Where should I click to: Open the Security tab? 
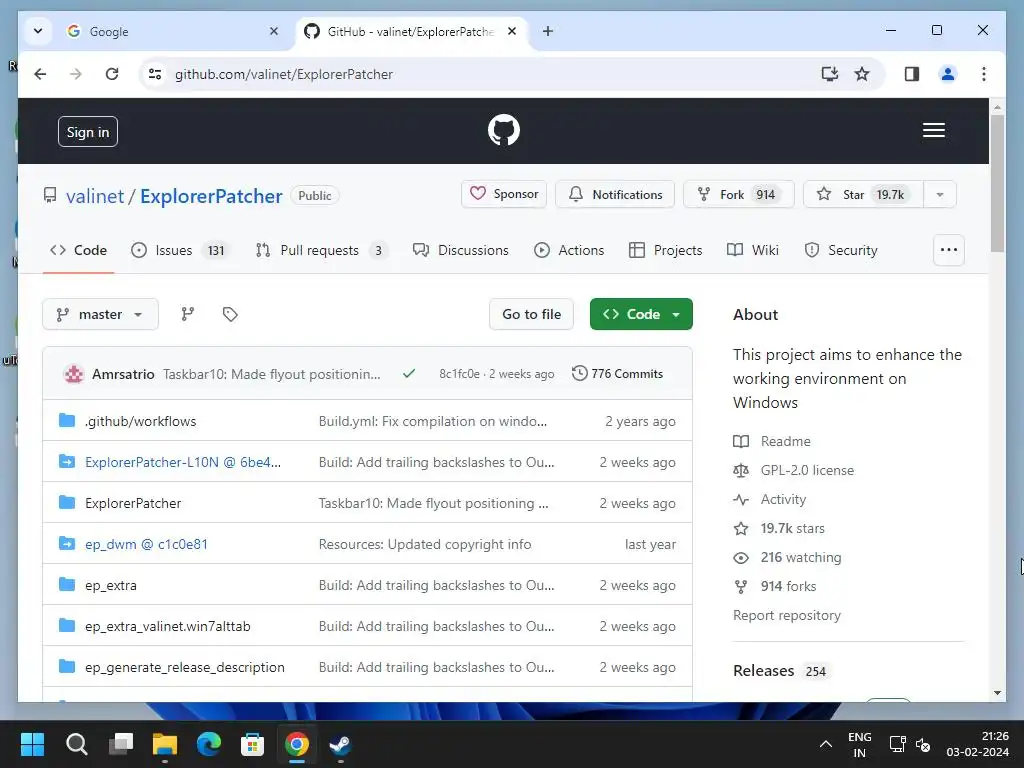841,250
